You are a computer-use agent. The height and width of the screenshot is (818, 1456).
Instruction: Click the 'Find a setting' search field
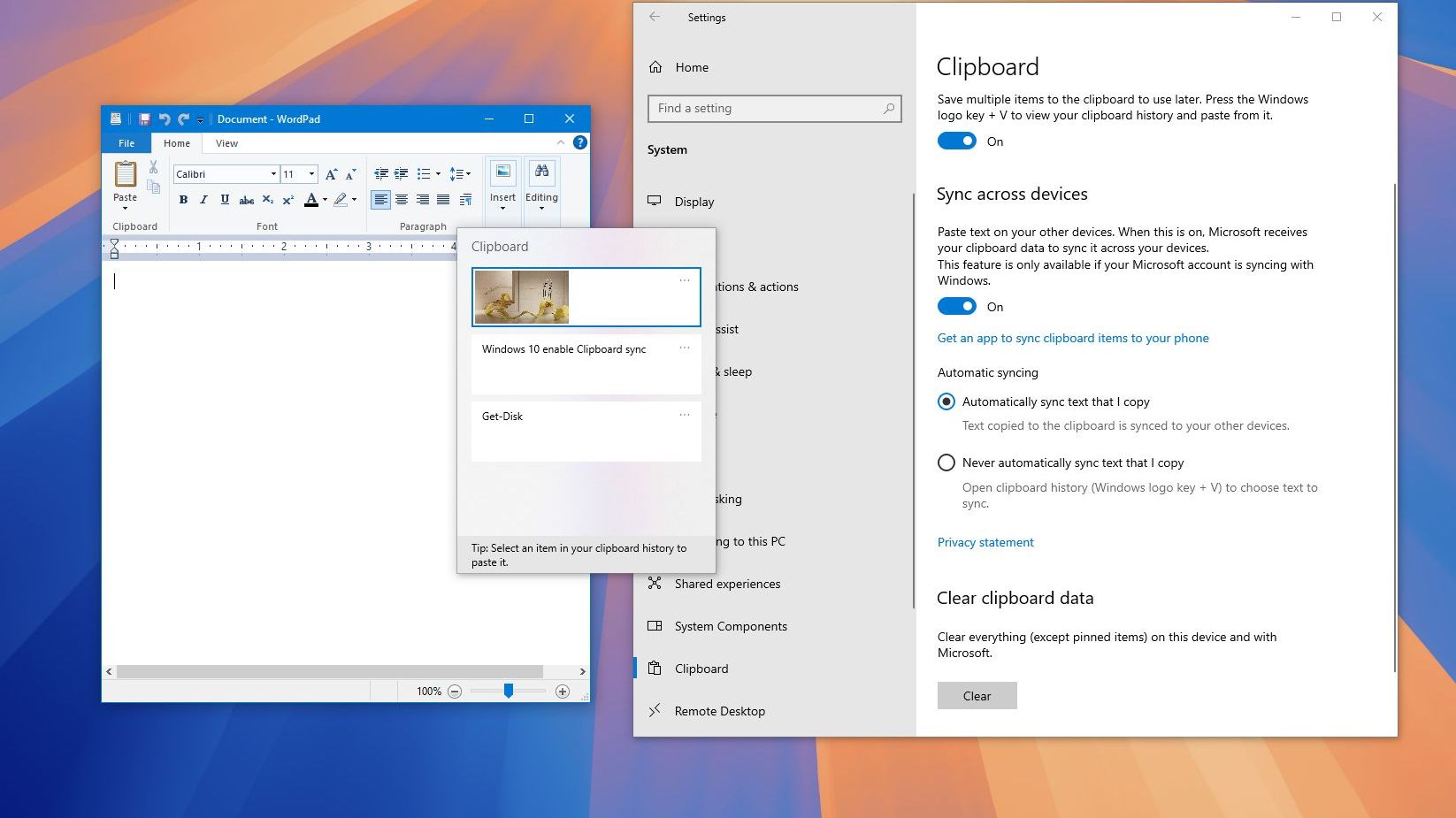point(774,108)
